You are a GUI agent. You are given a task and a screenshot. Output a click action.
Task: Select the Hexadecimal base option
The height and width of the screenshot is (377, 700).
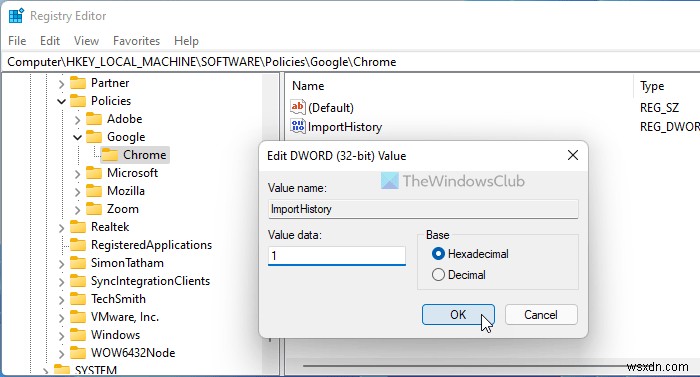(x=470, y=254)
